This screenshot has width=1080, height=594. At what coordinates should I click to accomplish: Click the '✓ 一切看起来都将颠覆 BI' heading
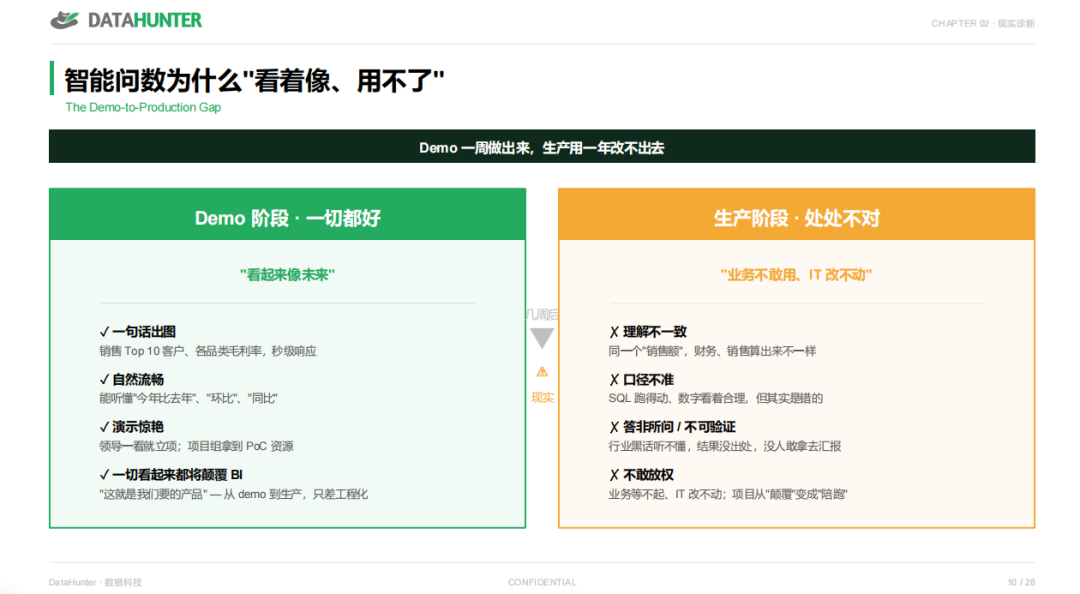pos(171,475)
